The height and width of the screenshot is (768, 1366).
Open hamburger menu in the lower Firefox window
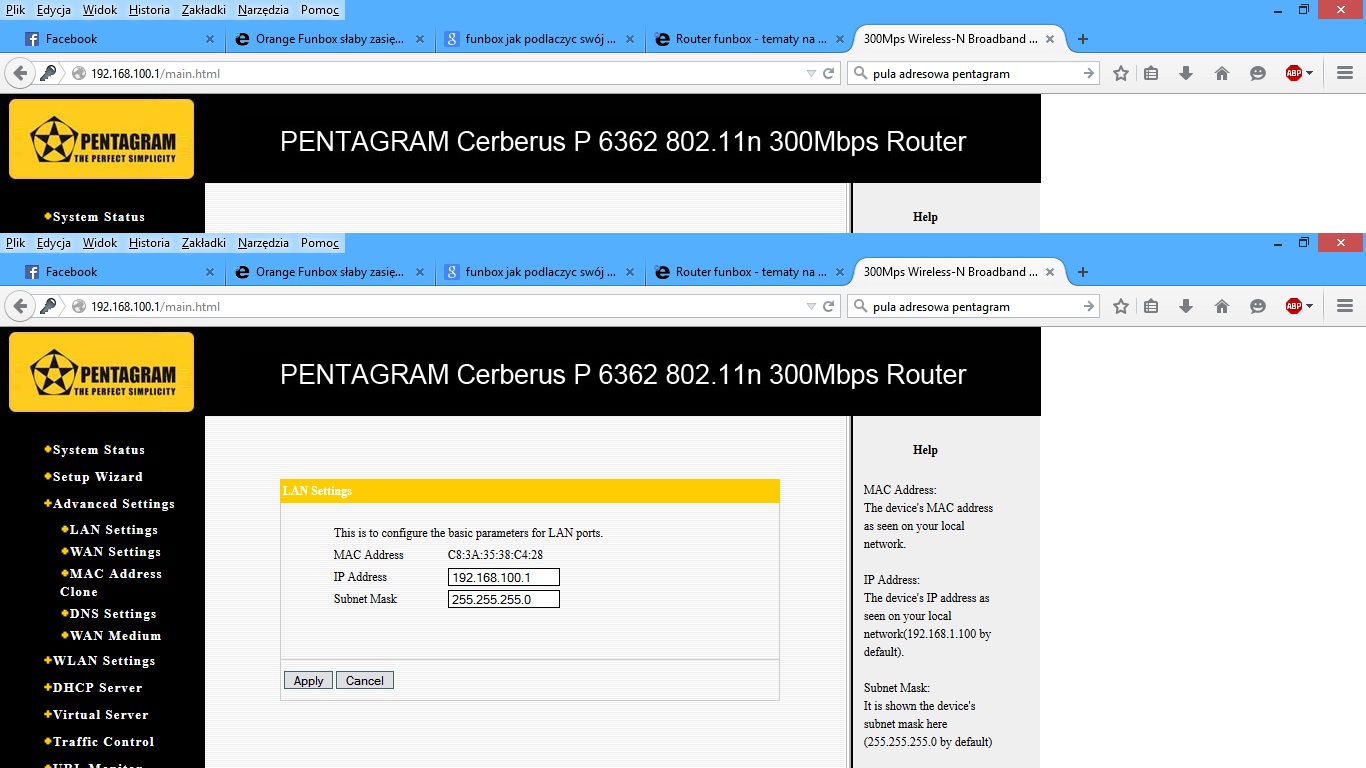(1345, 306)
